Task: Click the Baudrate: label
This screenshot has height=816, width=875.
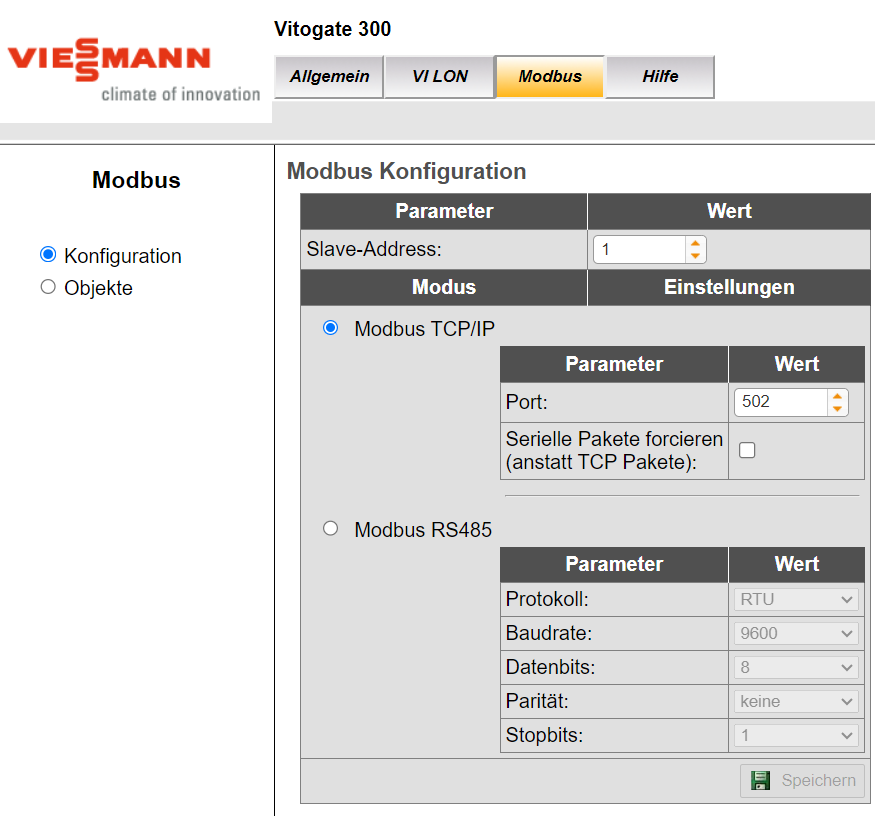Action: [x=549, y=633]
